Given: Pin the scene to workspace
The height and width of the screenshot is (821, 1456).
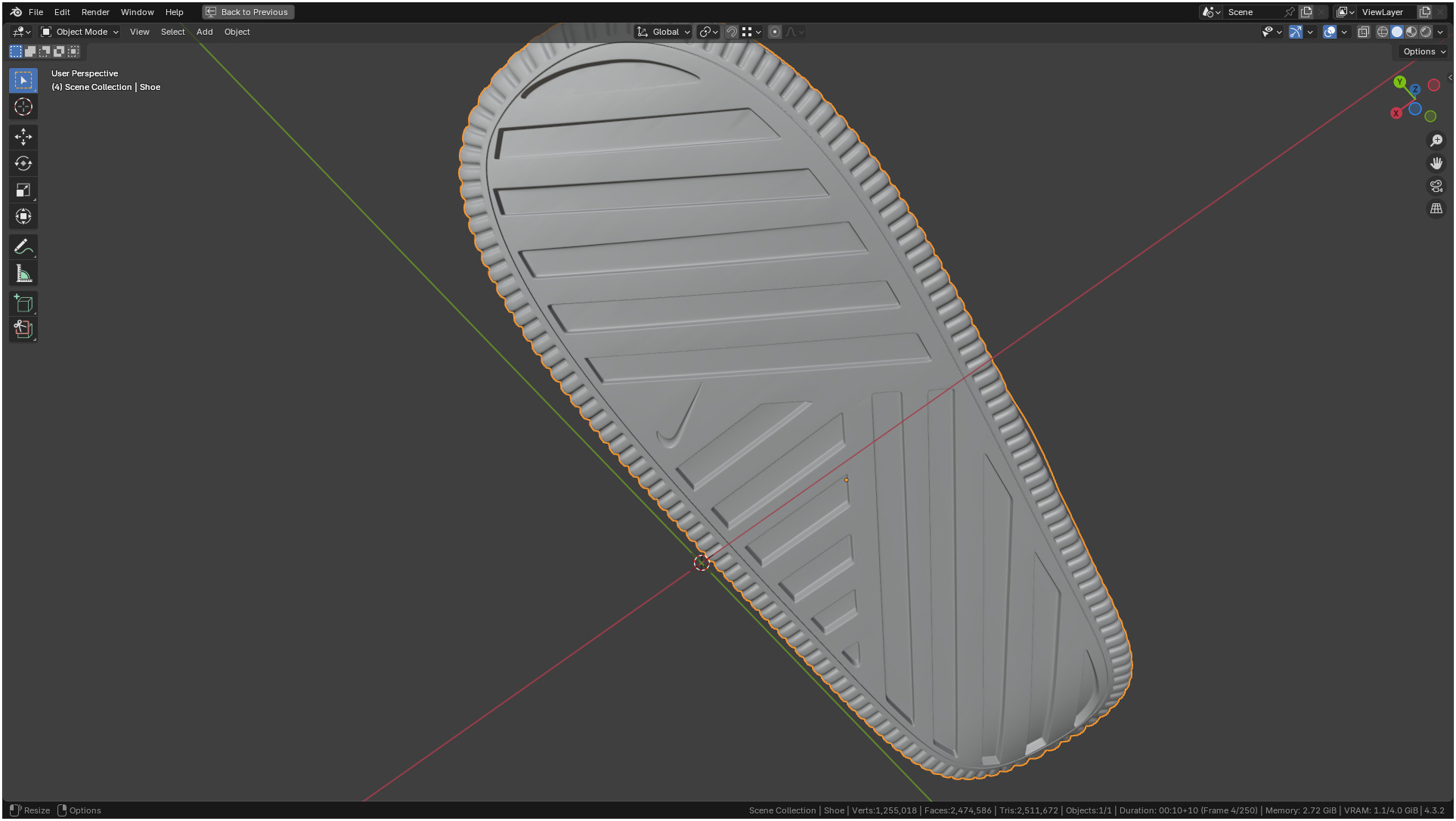Looking at the screenshot, I should click(1290, 12).
